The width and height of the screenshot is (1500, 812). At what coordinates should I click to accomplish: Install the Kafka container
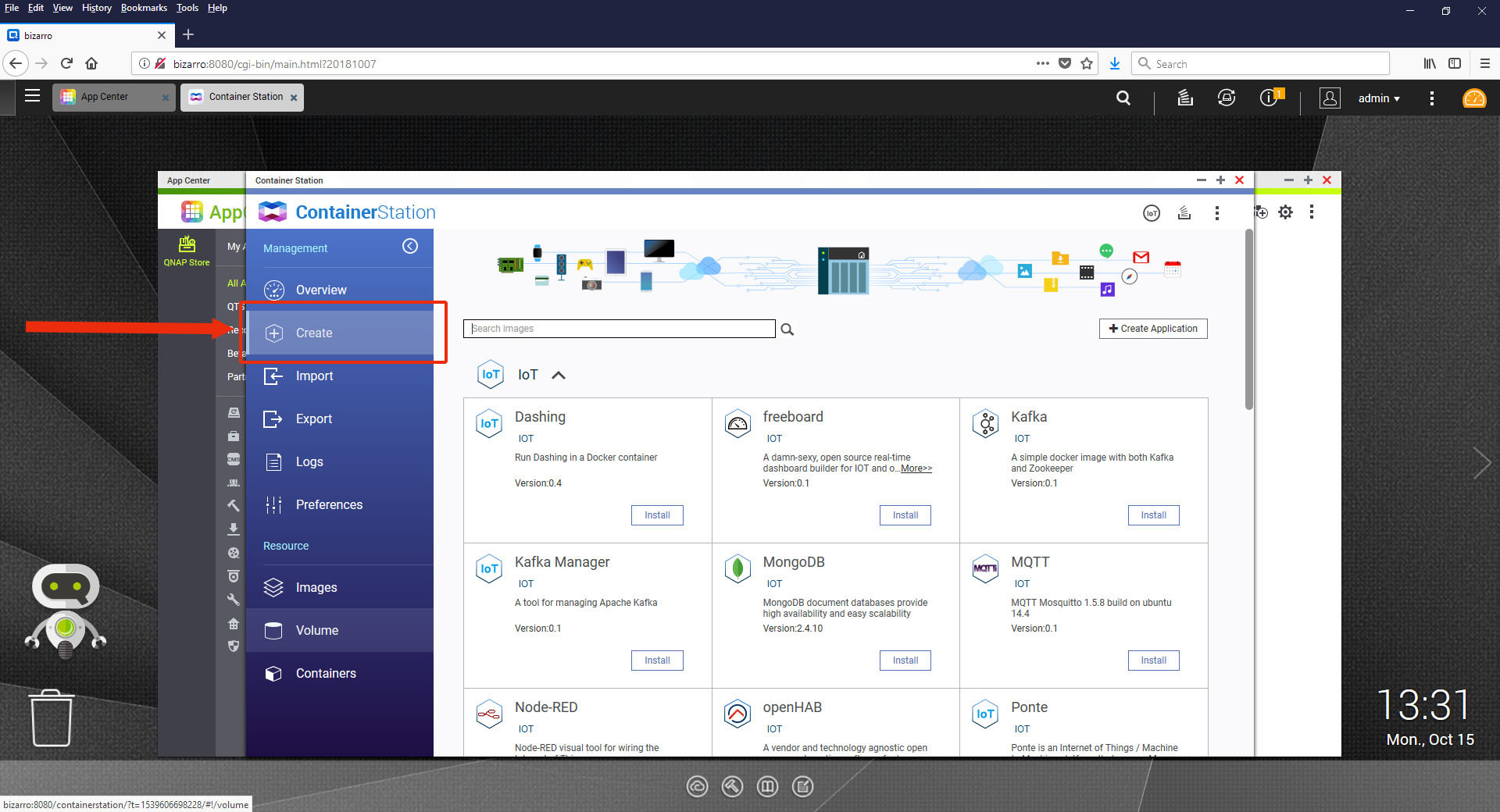1153,515
